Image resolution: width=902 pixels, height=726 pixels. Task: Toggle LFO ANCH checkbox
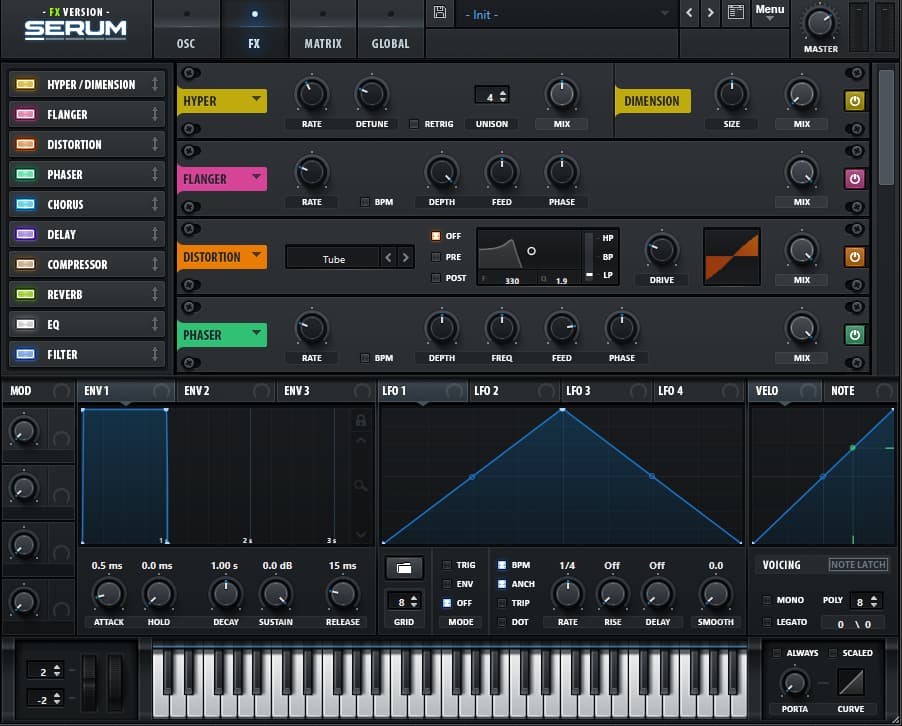click(x=502, y=584)
